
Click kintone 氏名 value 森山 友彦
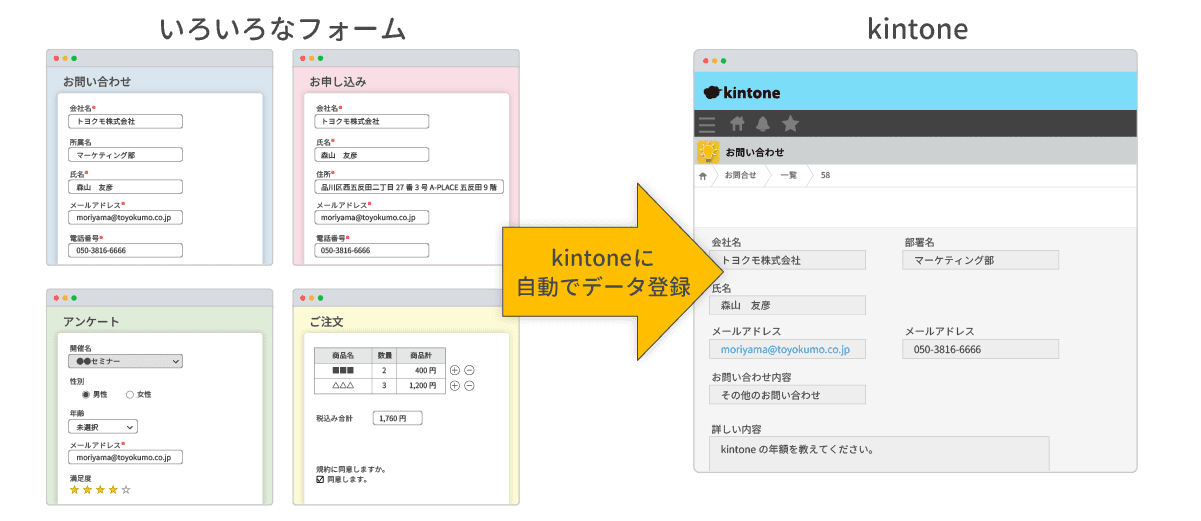tap(787, 305)
